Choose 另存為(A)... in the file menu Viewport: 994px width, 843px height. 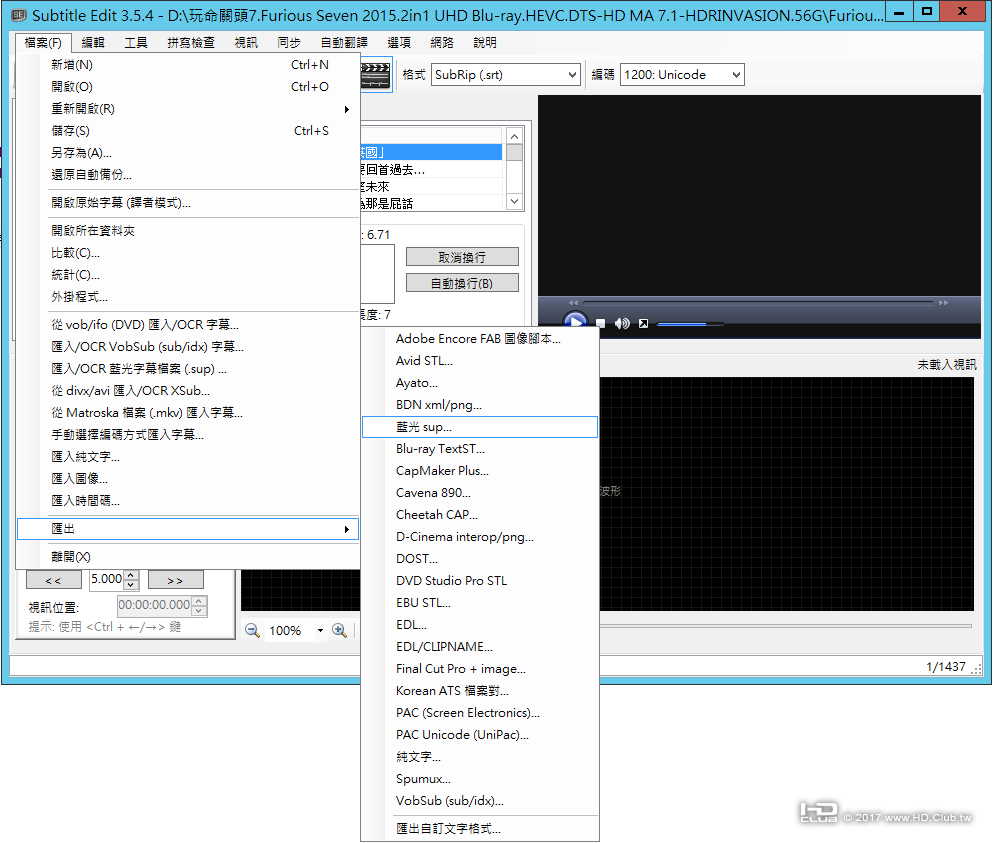(82, 153)
